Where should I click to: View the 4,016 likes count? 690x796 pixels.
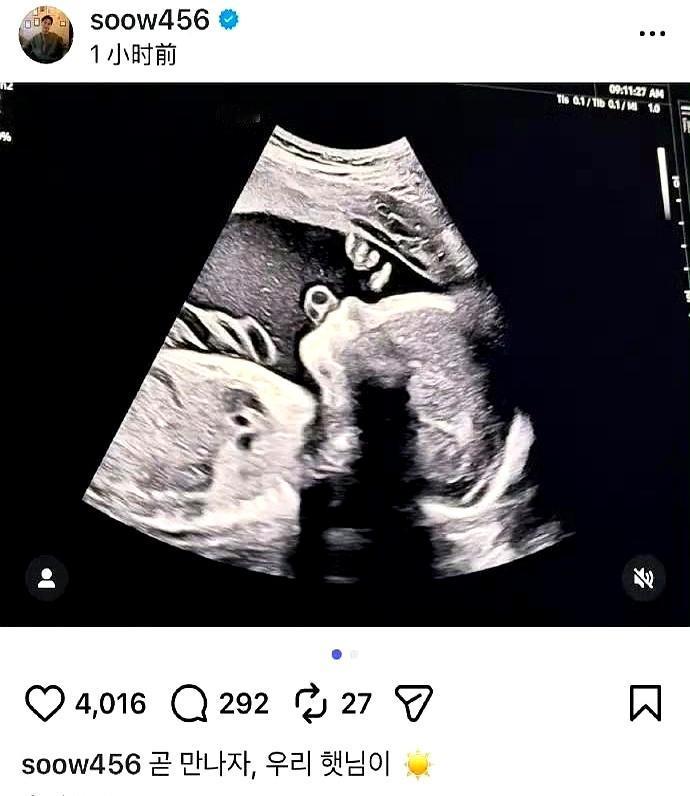pos(111,704)
